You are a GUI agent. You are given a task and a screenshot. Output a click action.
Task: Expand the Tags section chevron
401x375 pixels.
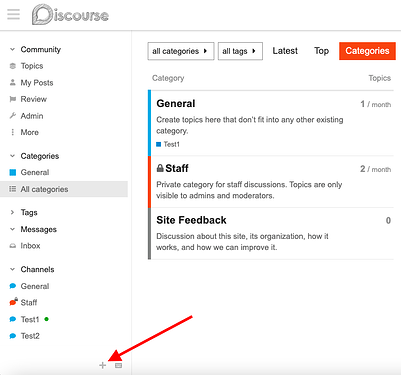pos(12,212)
